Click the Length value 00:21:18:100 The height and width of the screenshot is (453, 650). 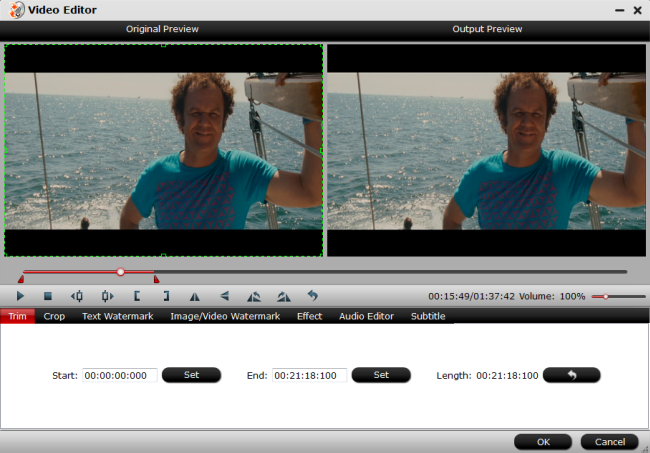tap(507, 375)
